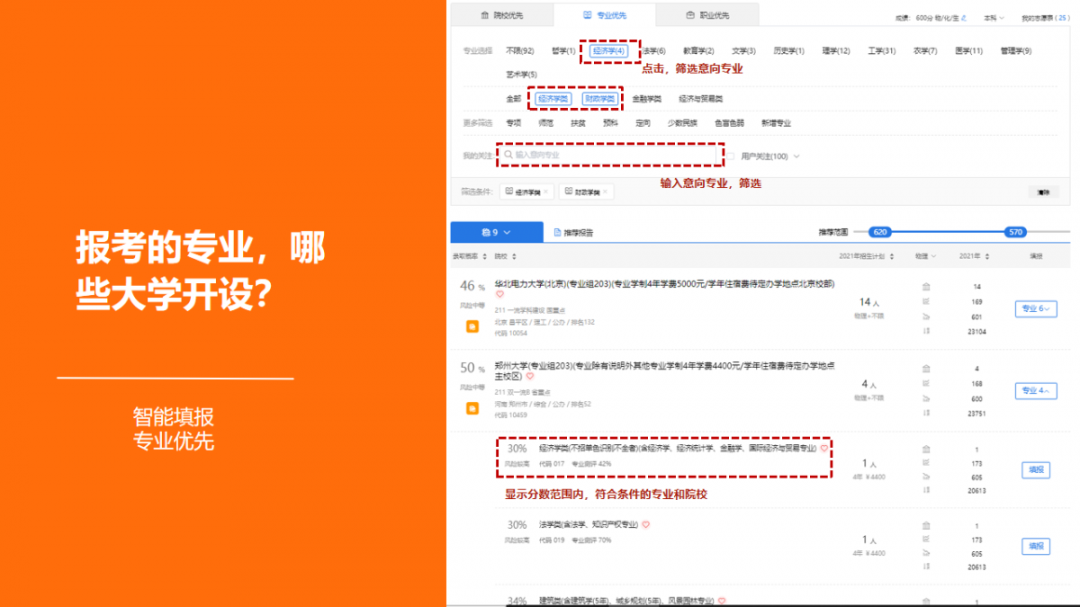
Task: Choose the 管理学(9) category
Action: (x=1015, y=51)
